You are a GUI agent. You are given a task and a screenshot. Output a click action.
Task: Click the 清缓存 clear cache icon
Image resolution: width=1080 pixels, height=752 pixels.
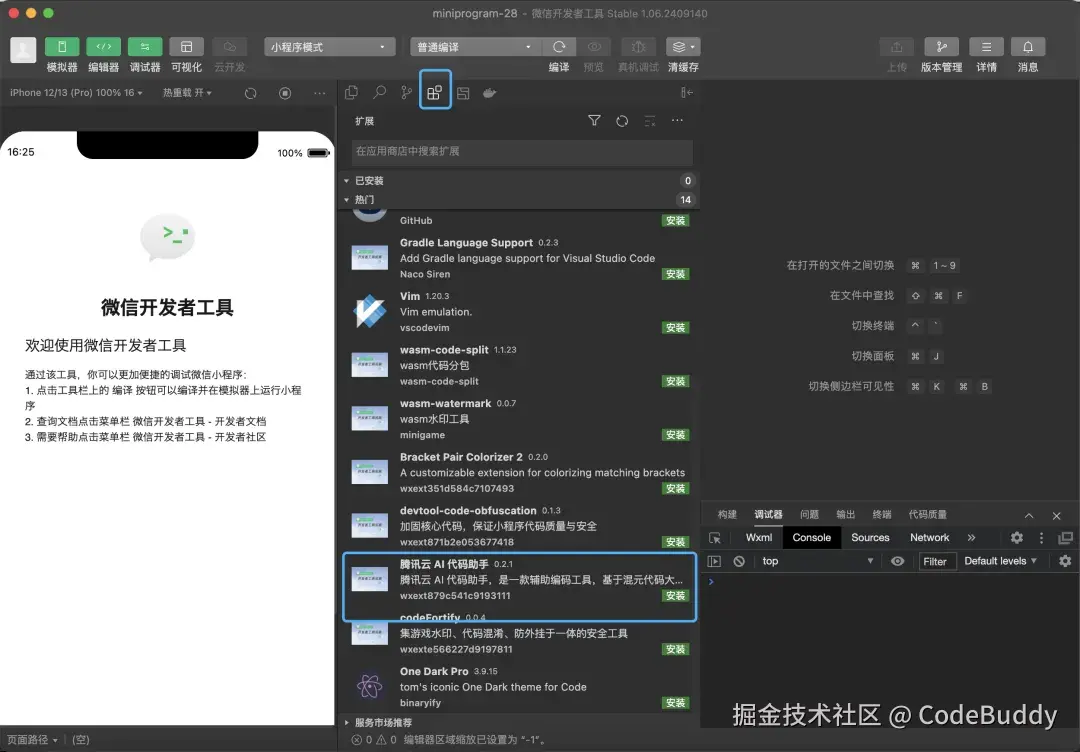pyautogui.click(x=678, y=46)
